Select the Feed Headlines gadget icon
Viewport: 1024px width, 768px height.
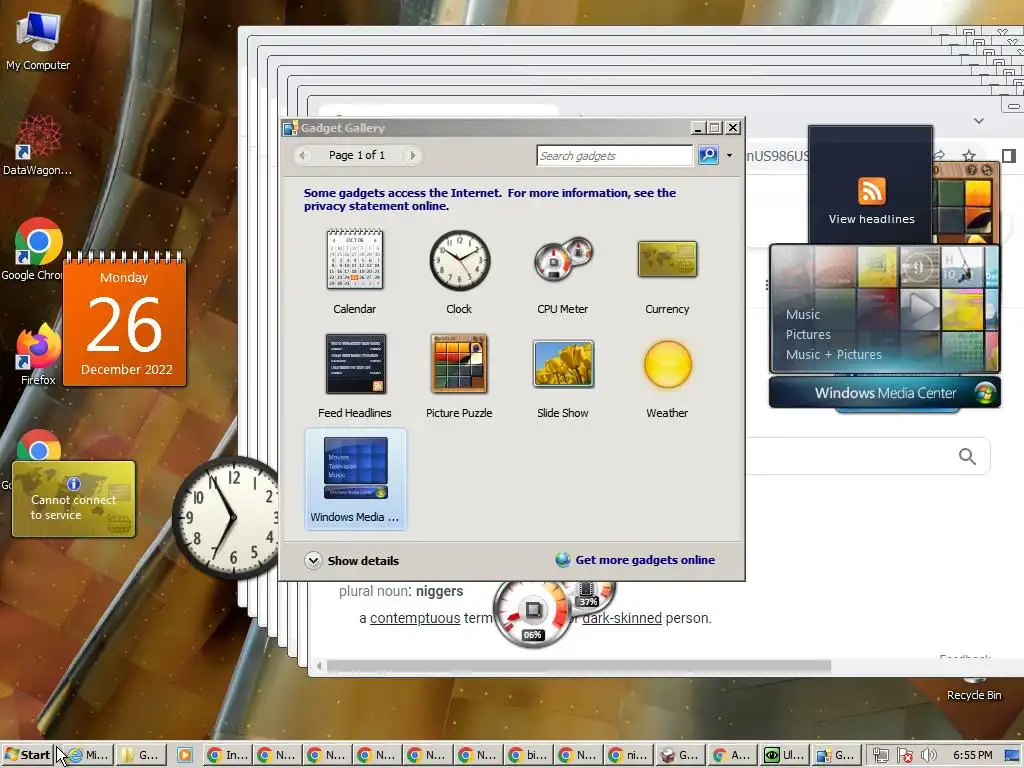point(355,364)
